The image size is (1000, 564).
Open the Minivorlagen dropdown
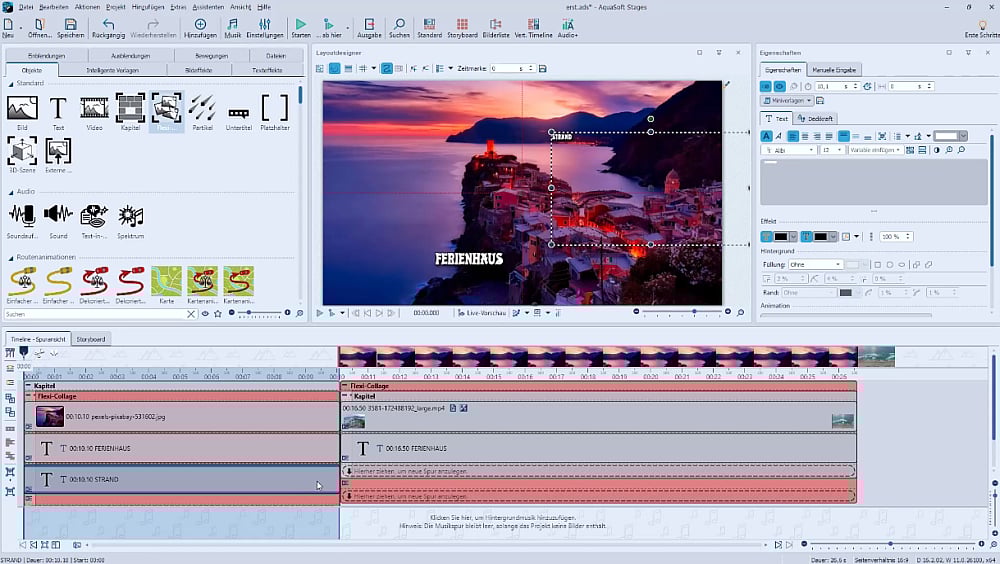tap(787, 101)
